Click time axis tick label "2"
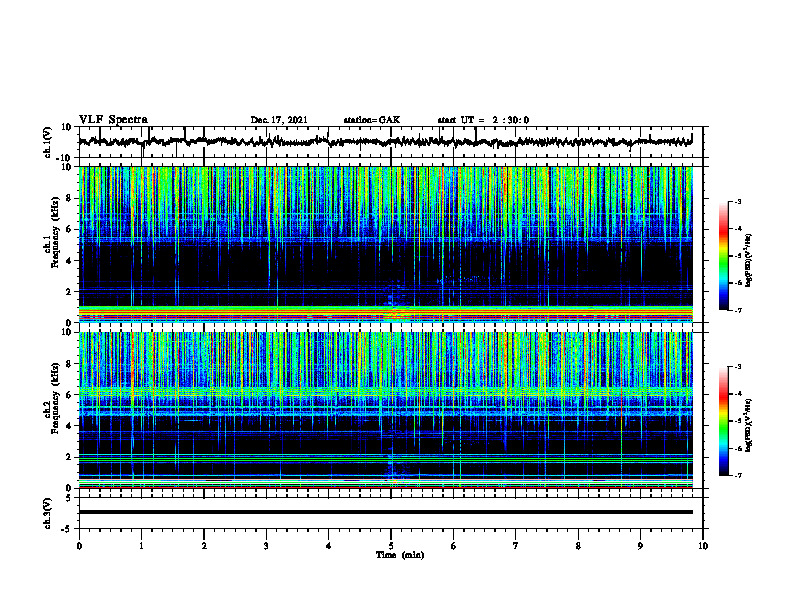This screenshot has height=612, width=792. tap(204, 546)
